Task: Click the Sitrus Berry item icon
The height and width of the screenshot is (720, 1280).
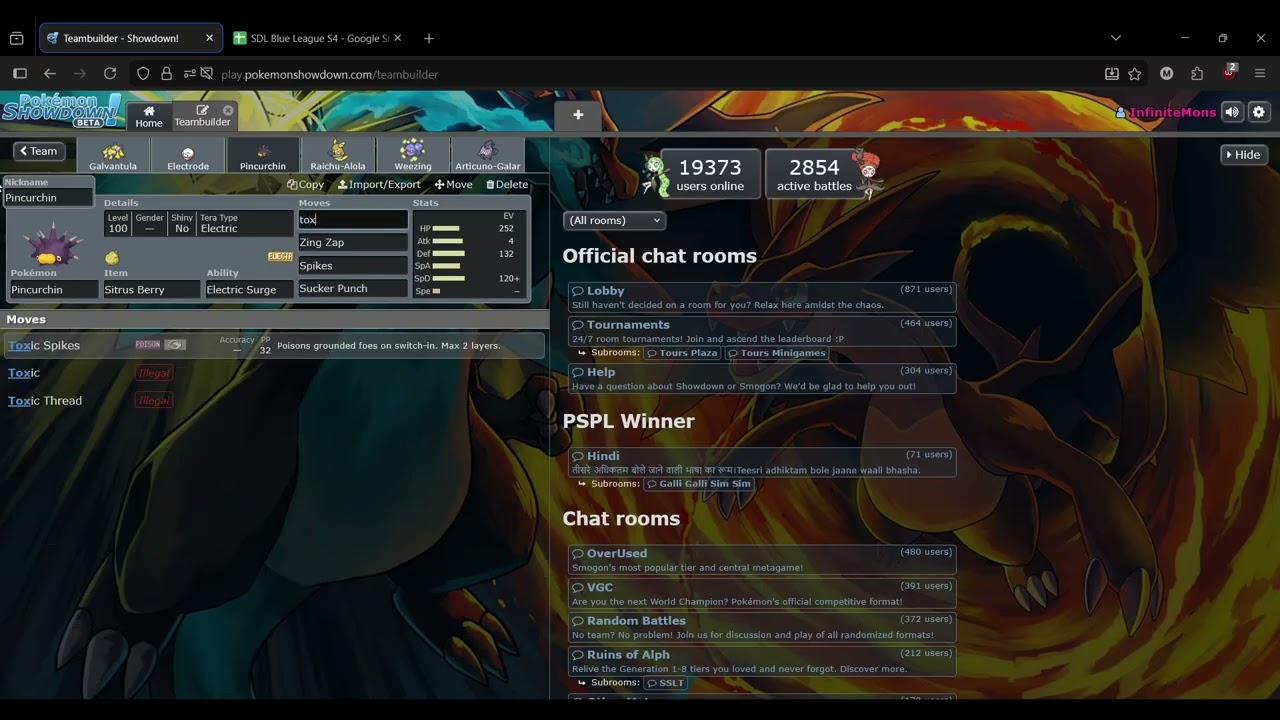Action: coord(112,258)
